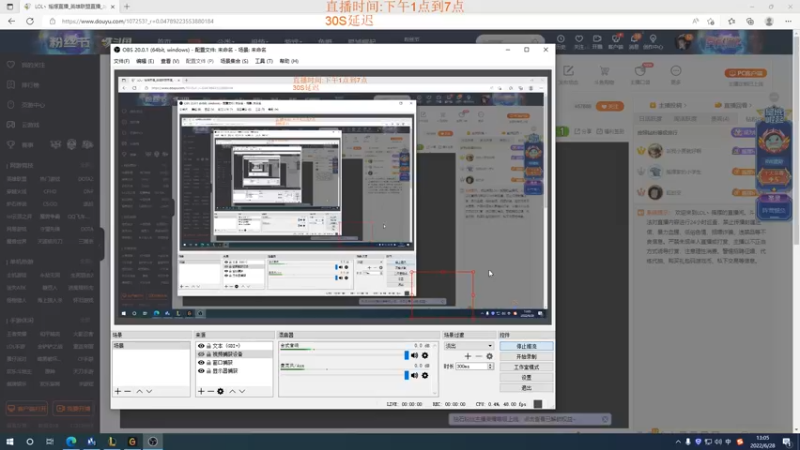Open Task View on taskbar
This screenshot has width=800, height=450.
[49, 441]
